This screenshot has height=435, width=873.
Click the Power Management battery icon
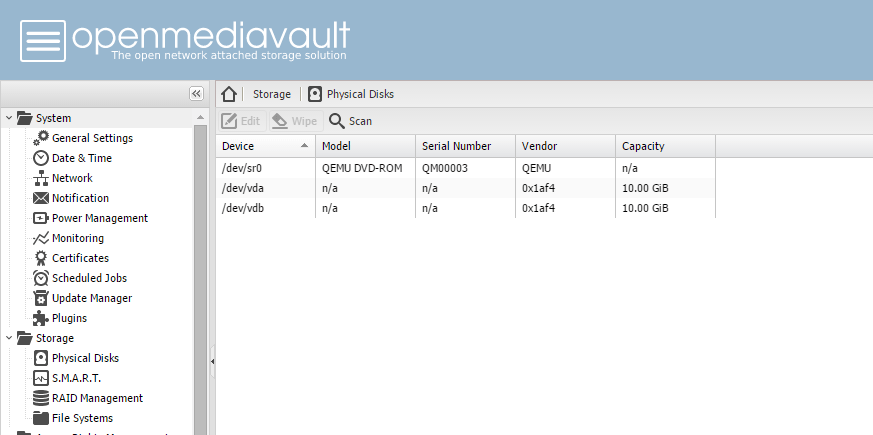(41, 218)
